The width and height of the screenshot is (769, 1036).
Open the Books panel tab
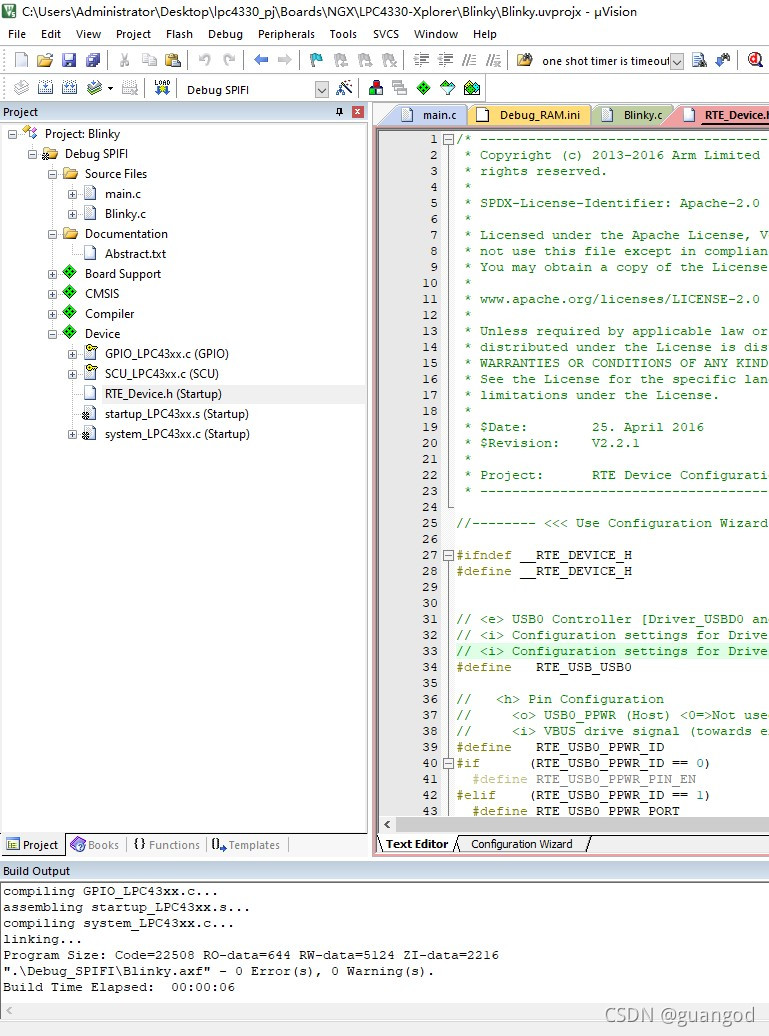pos(95,844)
